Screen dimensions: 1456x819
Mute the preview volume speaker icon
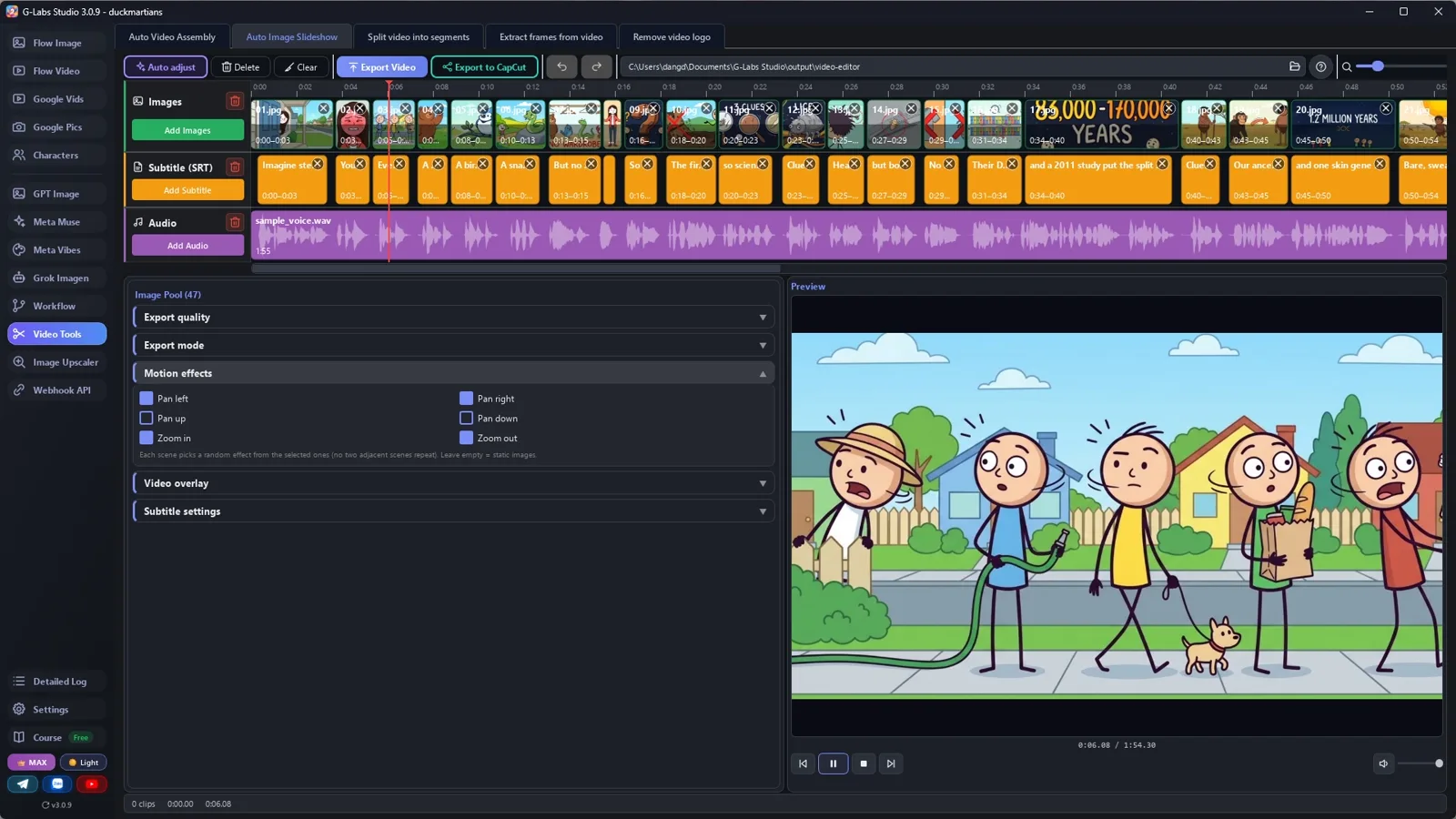click(x=1383, y=763)
